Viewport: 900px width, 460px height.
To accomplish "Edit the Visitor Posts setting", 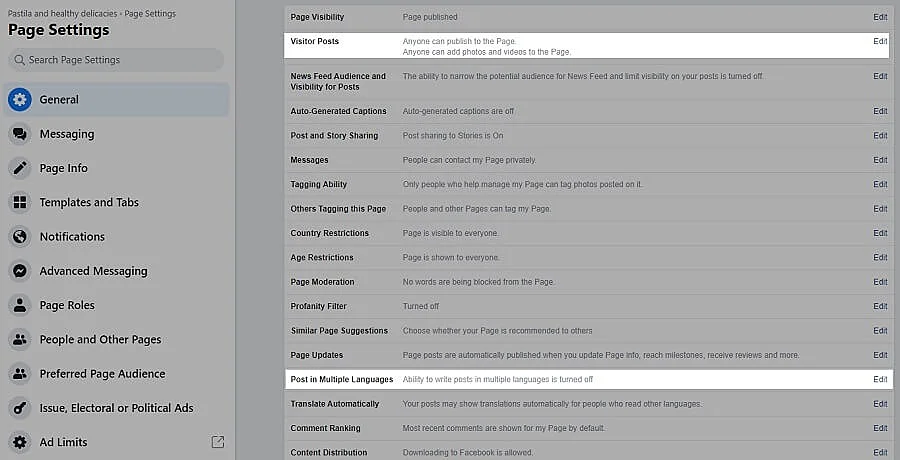I will click(x=880, y=42).
